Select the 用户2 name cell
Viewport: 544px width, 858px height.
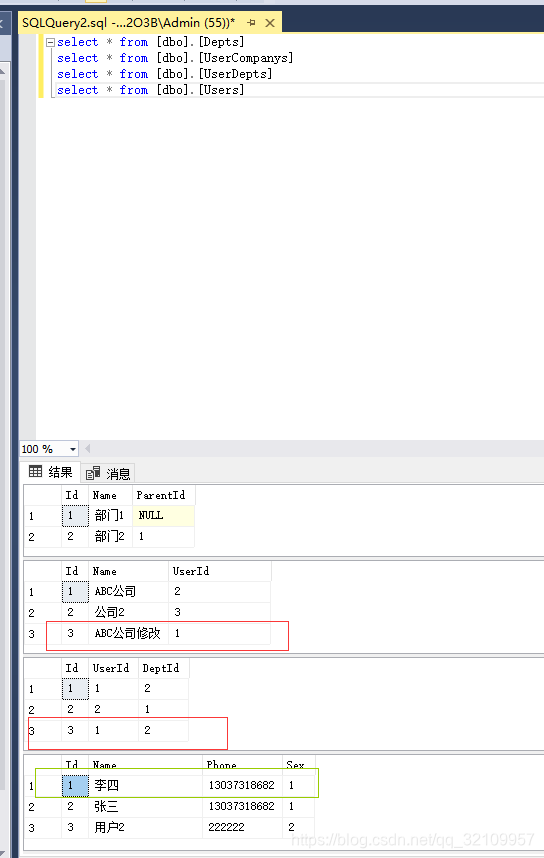pyautogui.click(x=146, y=827)
